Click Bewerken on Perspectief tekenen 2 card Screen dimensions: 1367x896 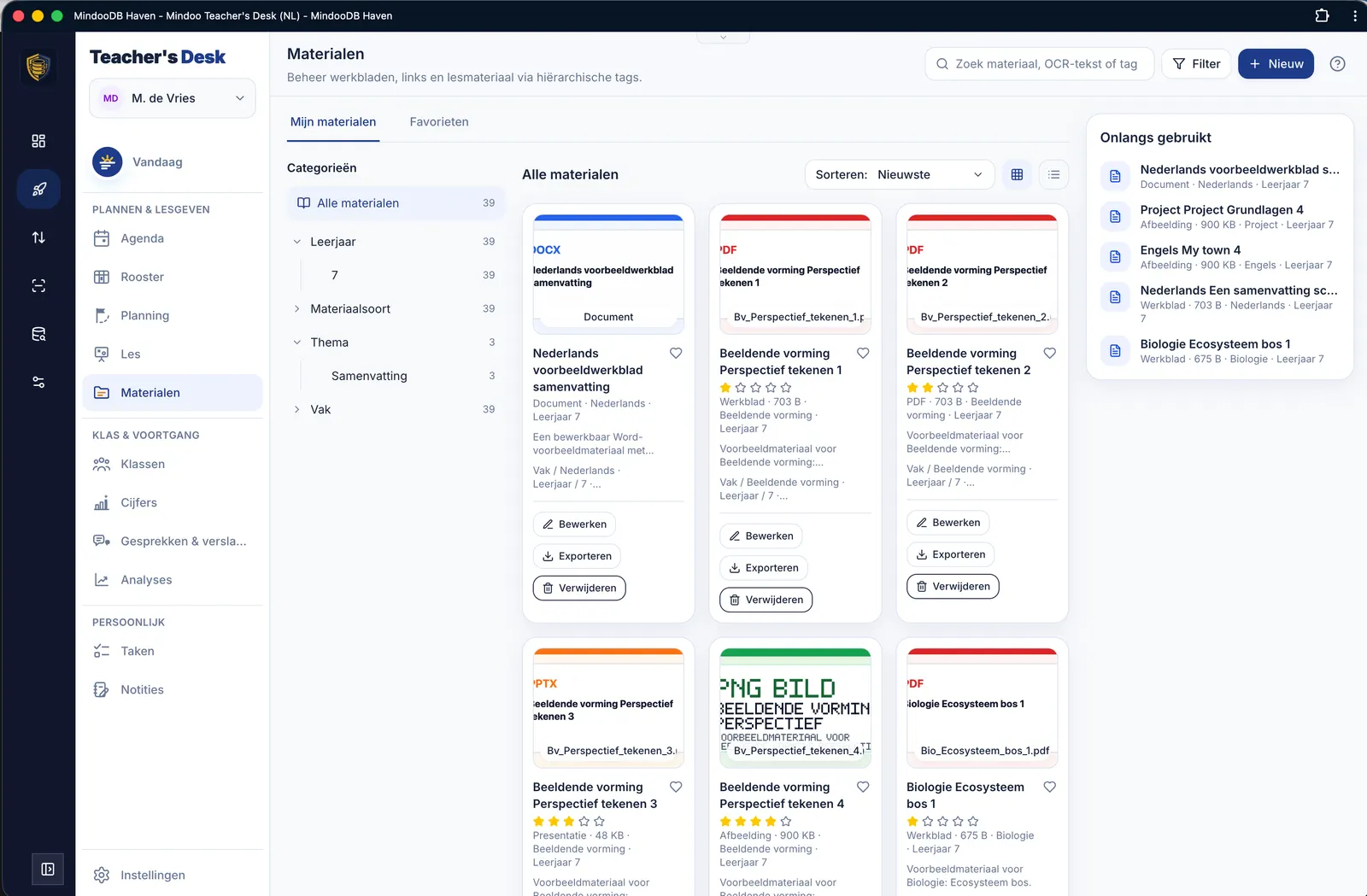point(948,523)
